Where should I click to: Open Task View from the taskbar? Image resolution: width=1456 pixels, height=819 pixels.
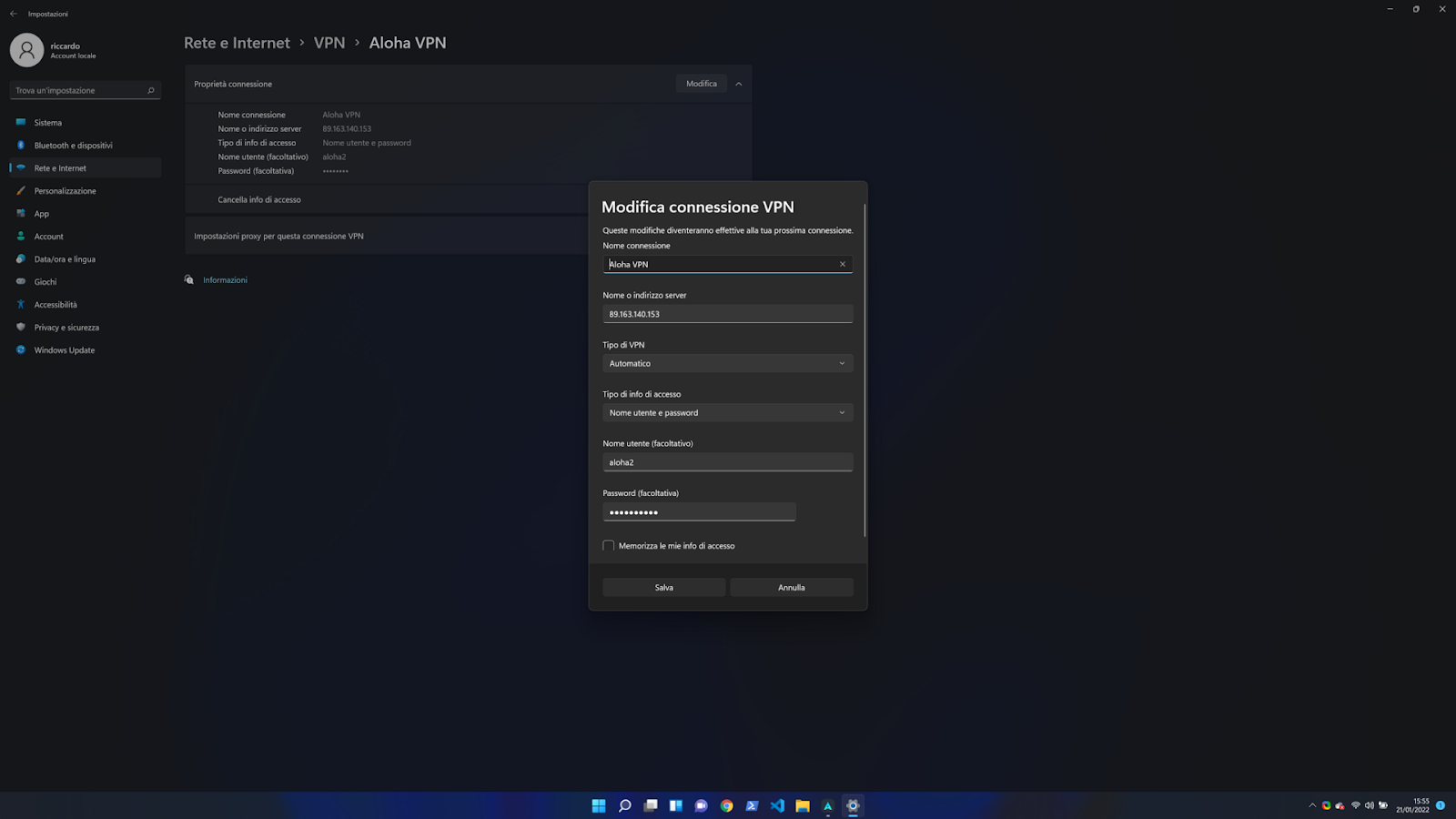pyautogui.click(x=651, y=805)
